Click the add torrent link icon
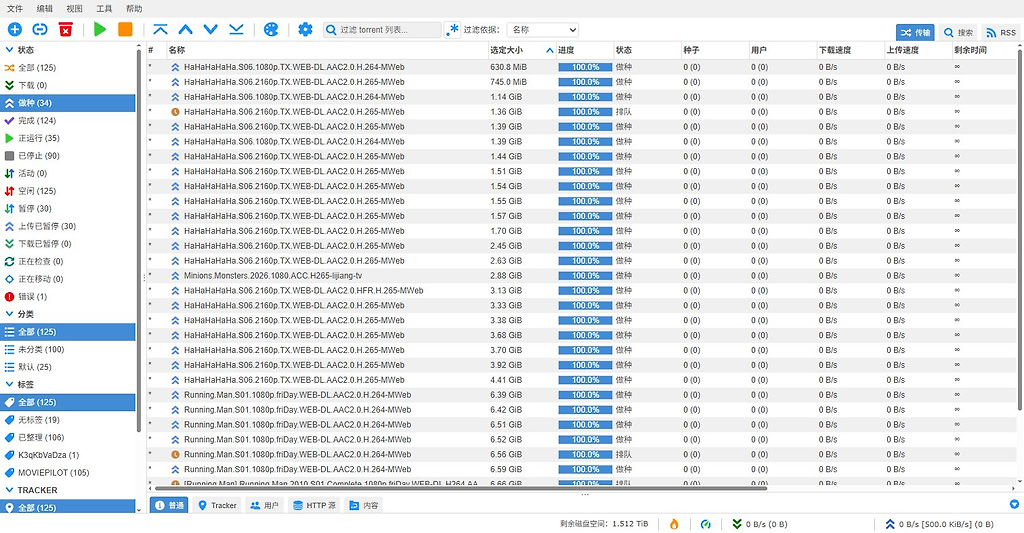 pos(40,29)
